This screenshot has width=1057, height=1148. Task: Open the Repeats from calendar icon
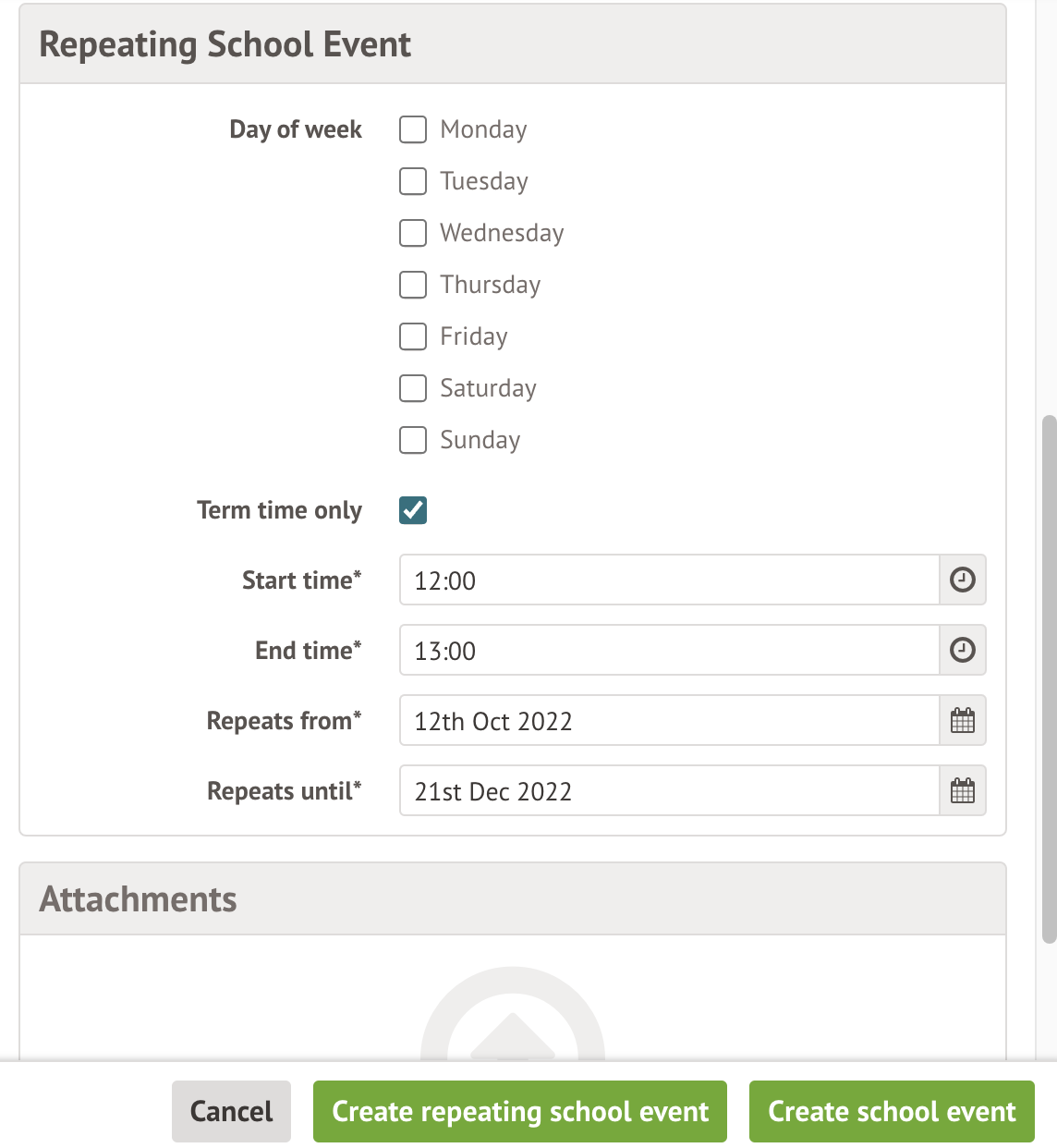(x=963, y=721)
